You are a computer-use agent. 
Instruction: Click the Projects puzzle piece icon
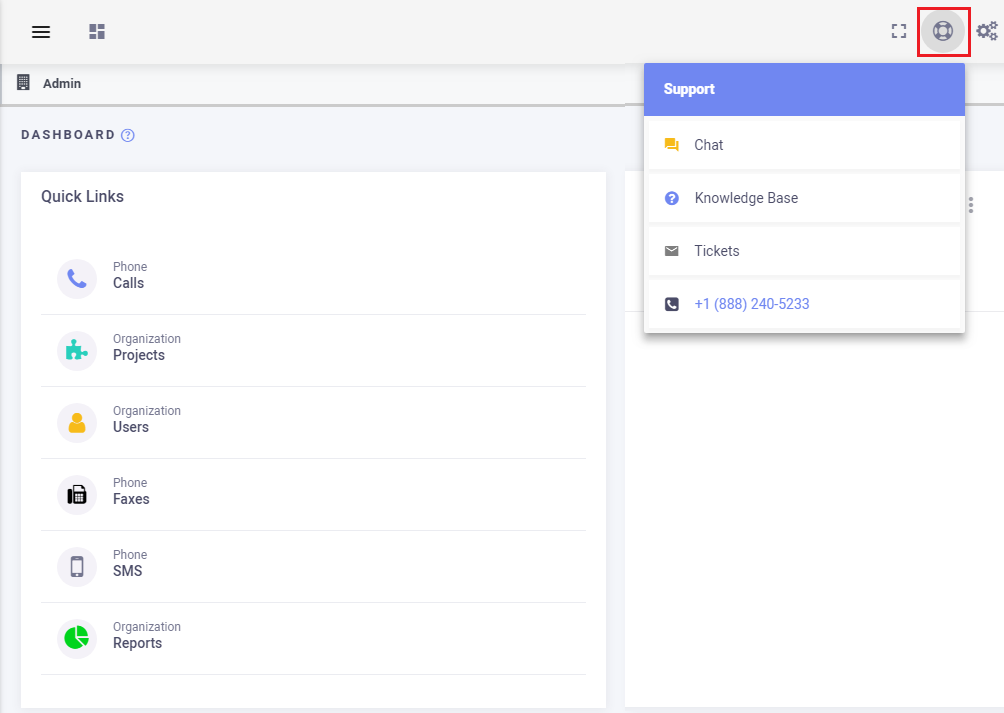(77, 351)
